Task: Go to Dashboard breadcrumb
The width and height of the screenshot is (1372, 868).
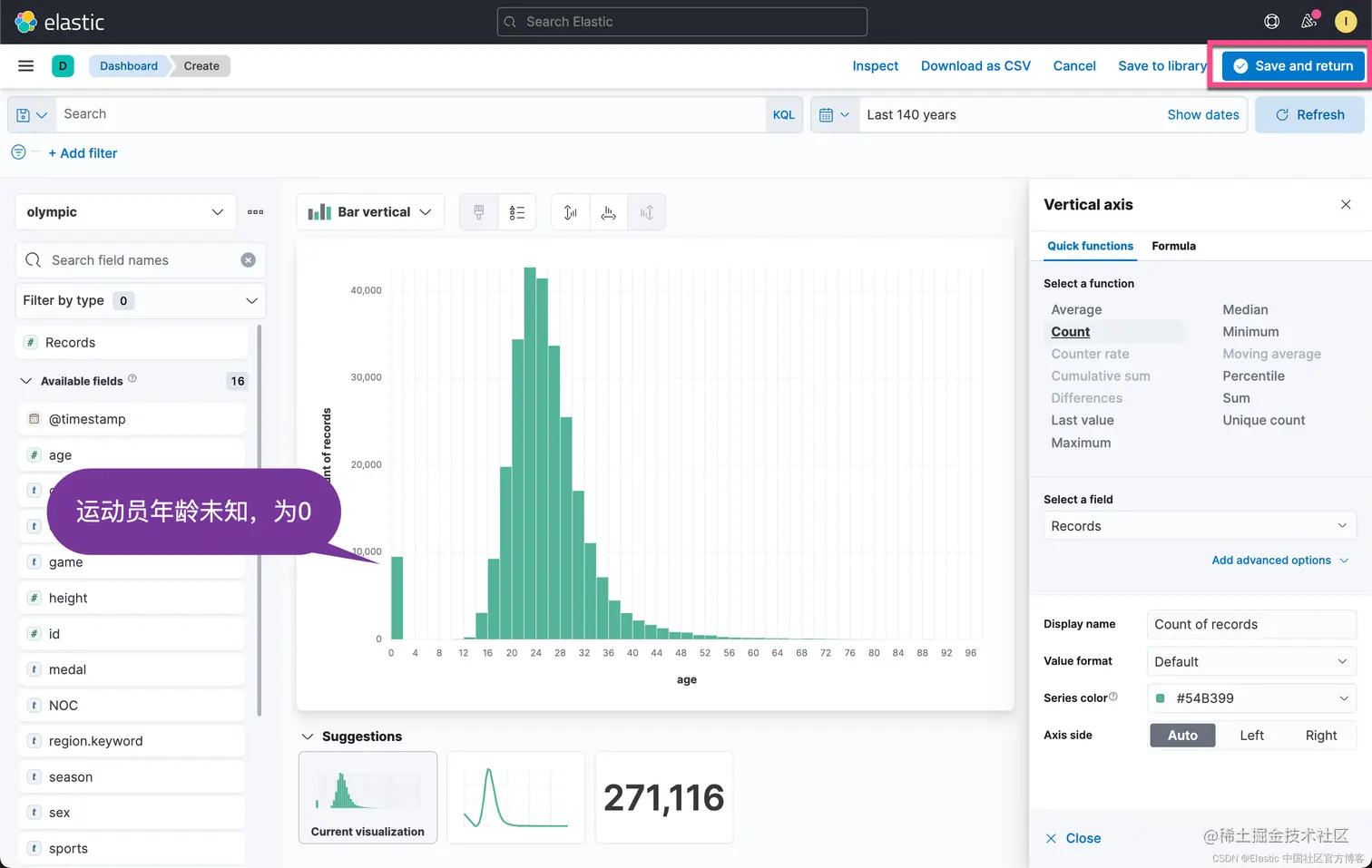Action: click(129, 65)
